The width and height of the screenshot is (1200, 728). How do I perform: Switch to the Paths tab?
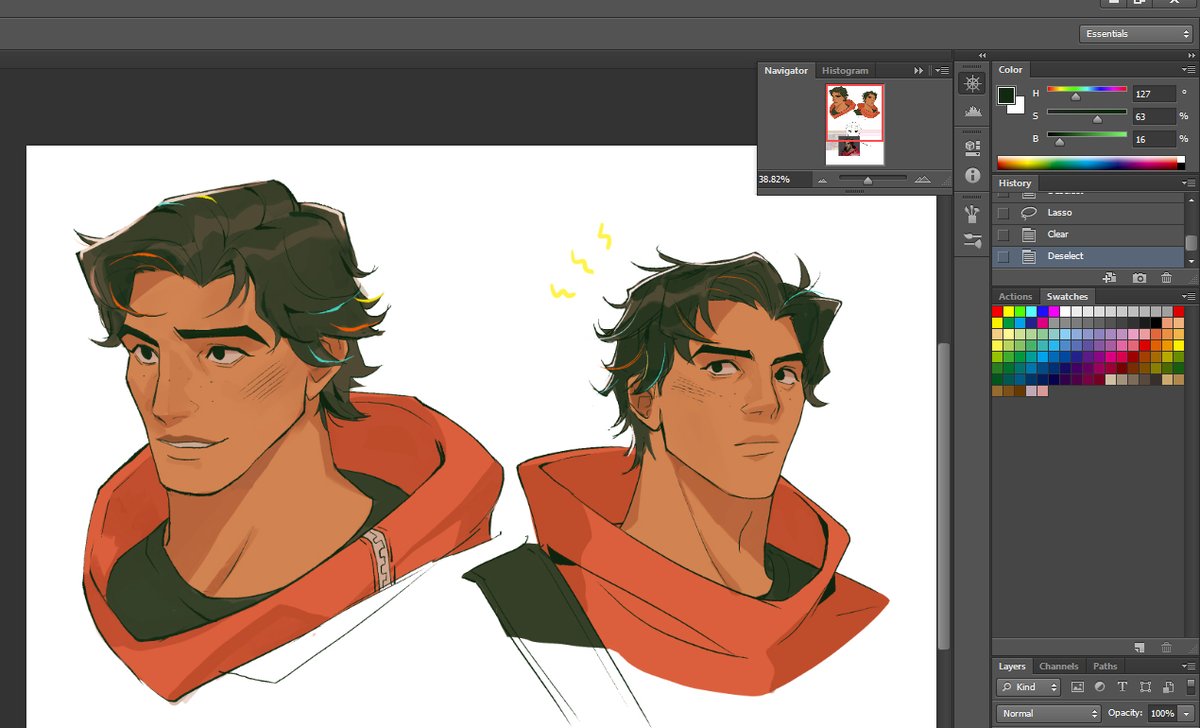pyautogui.click(x=1105, y=666)
